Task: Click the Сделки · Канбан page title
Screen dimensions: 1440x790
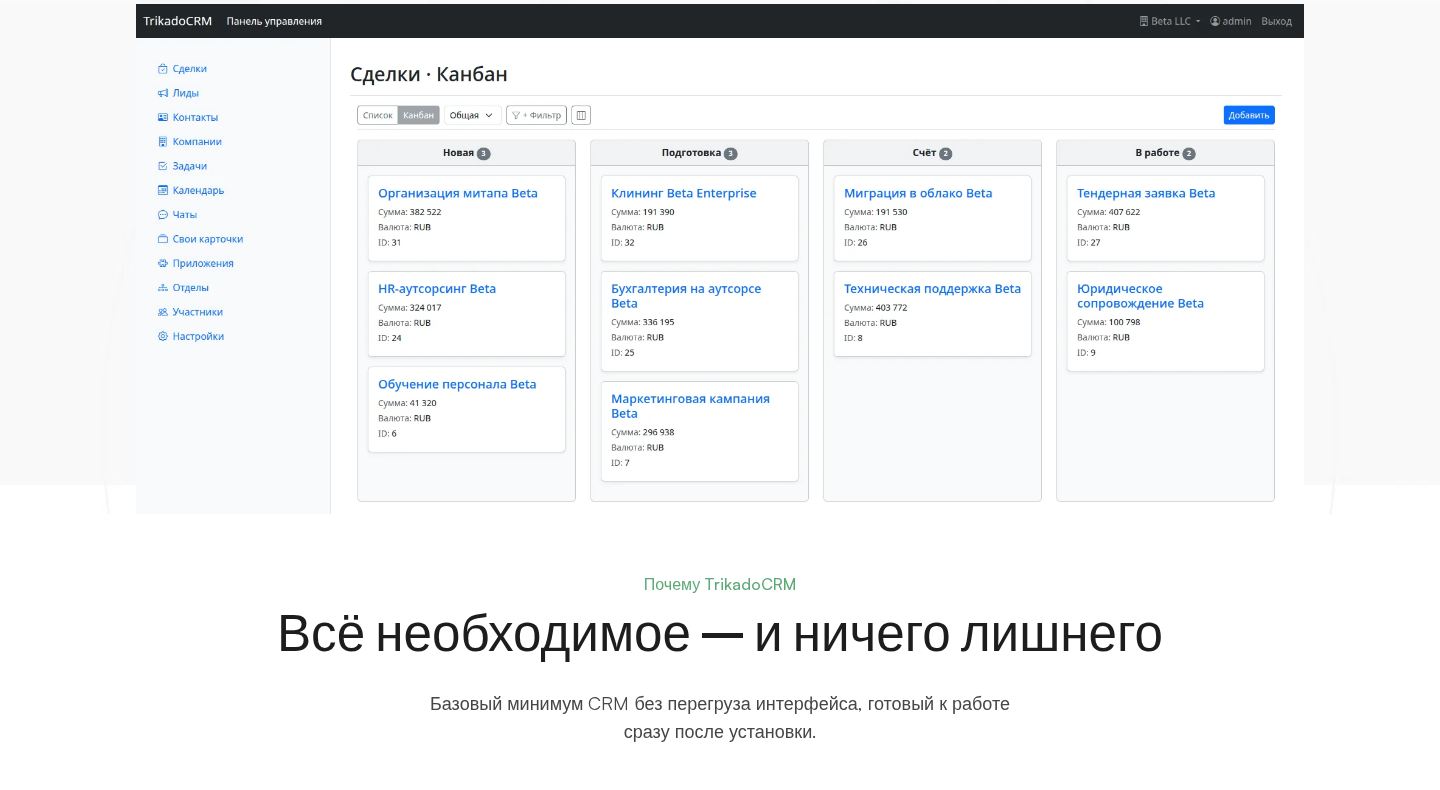Action: 429,74
